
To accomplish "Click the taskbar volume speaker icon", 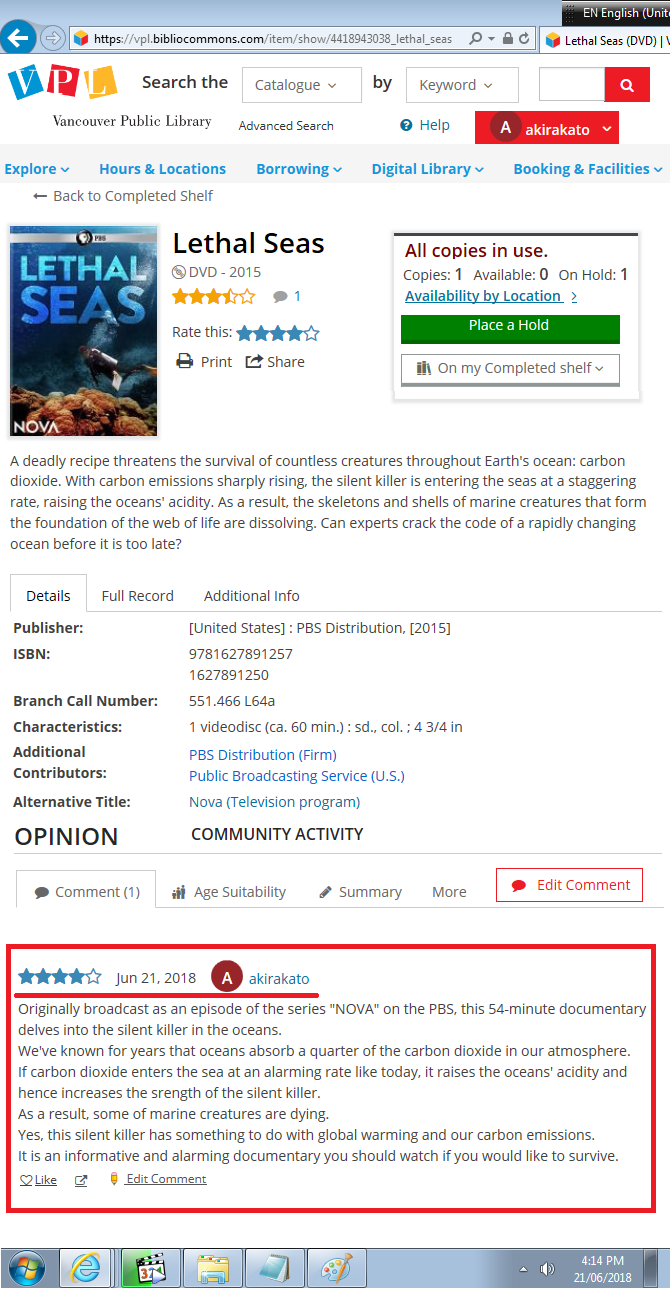I will (x=547, y=1269).
